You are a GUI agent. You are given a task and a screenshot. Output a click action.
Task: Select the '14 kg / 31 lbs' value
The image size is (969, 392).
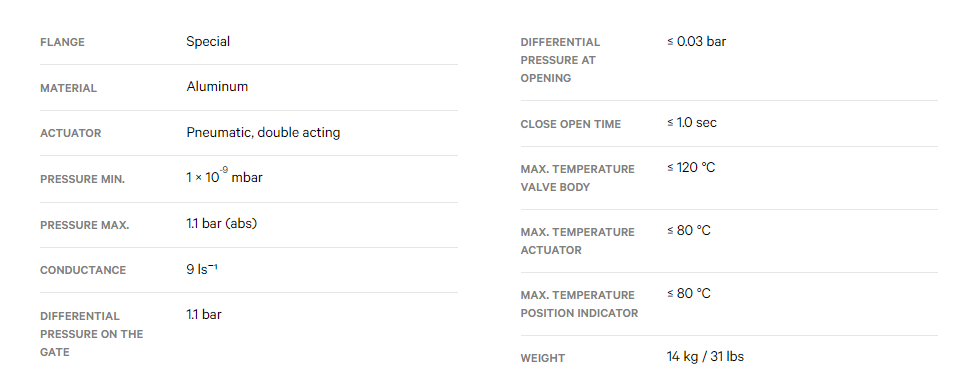(705, 357)
